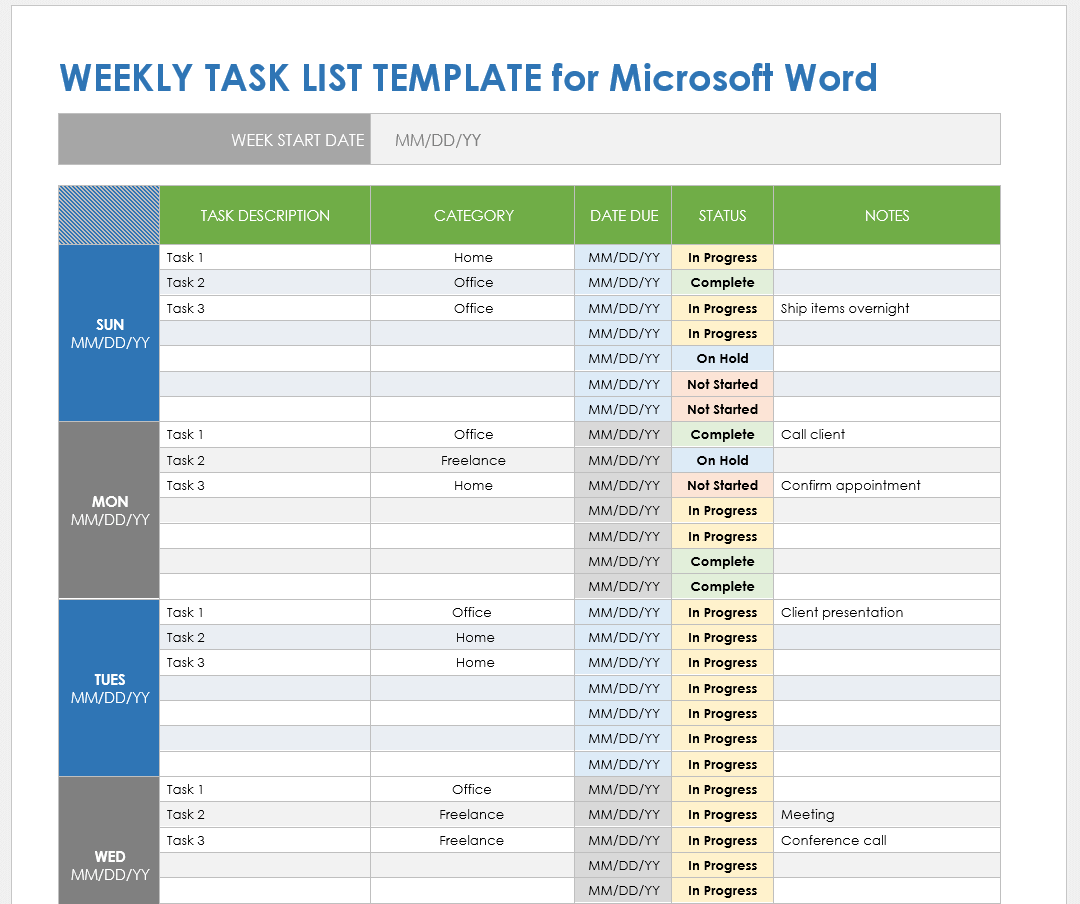Select the TUES day header cell
Image resolution: width=1080 pixels, height=904 pixels.
tap(108, 687)
